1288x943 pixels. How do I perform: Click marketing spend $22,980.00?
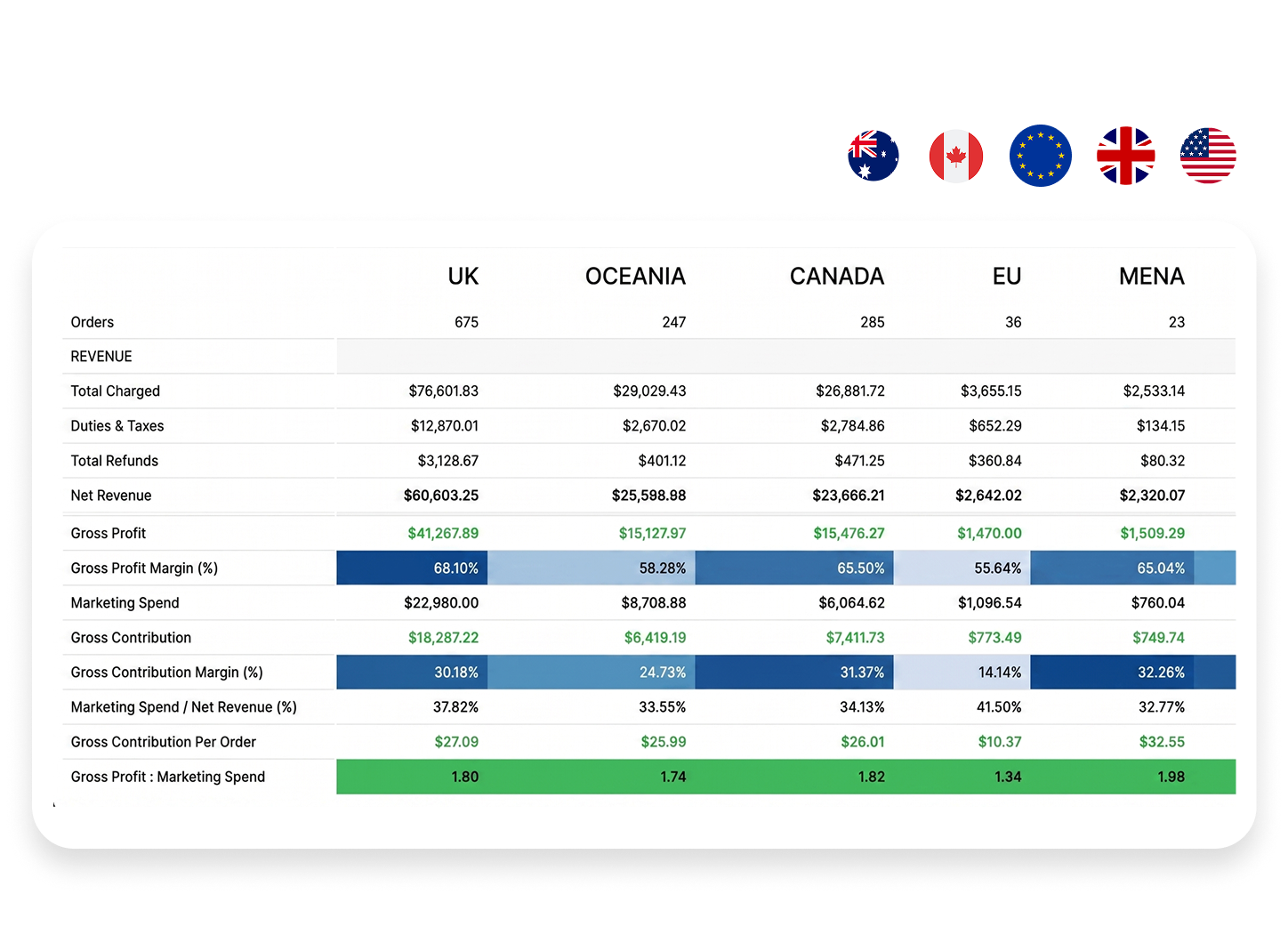click(441, 603)
